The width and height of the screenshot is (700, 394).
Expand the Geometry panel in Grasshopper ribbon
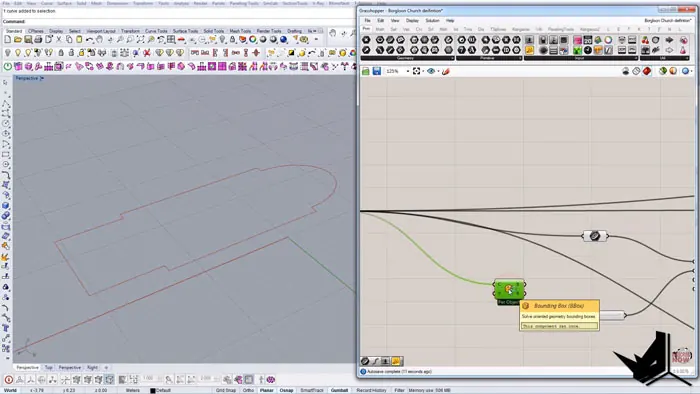(x=407, y=58)
